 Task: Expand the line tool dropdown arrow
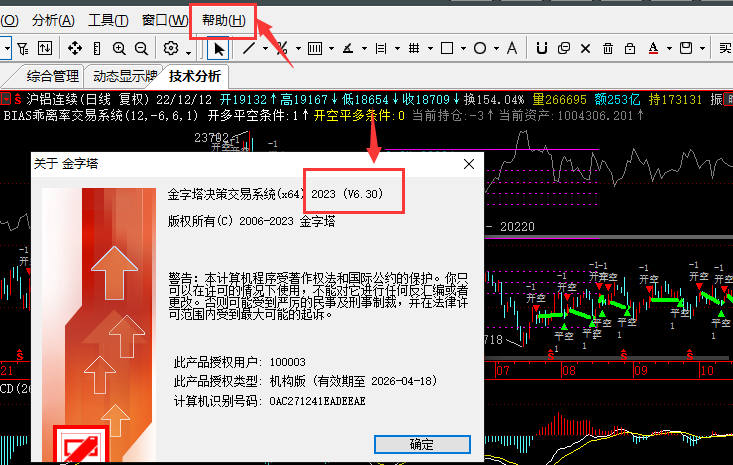[265, 49]
